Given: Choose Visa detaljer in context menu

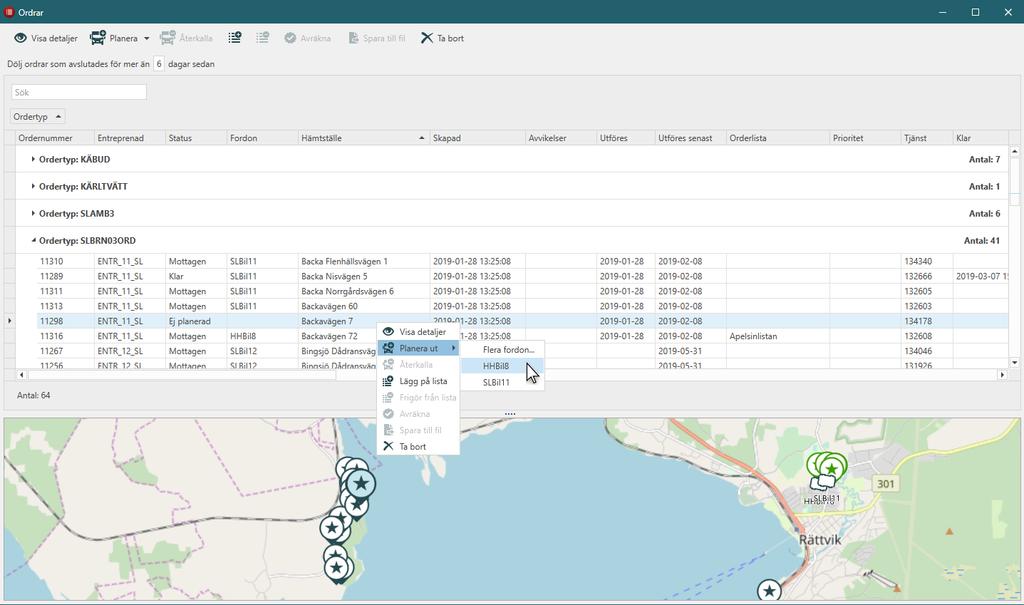Looking at the screenshot, I should 419,331.
